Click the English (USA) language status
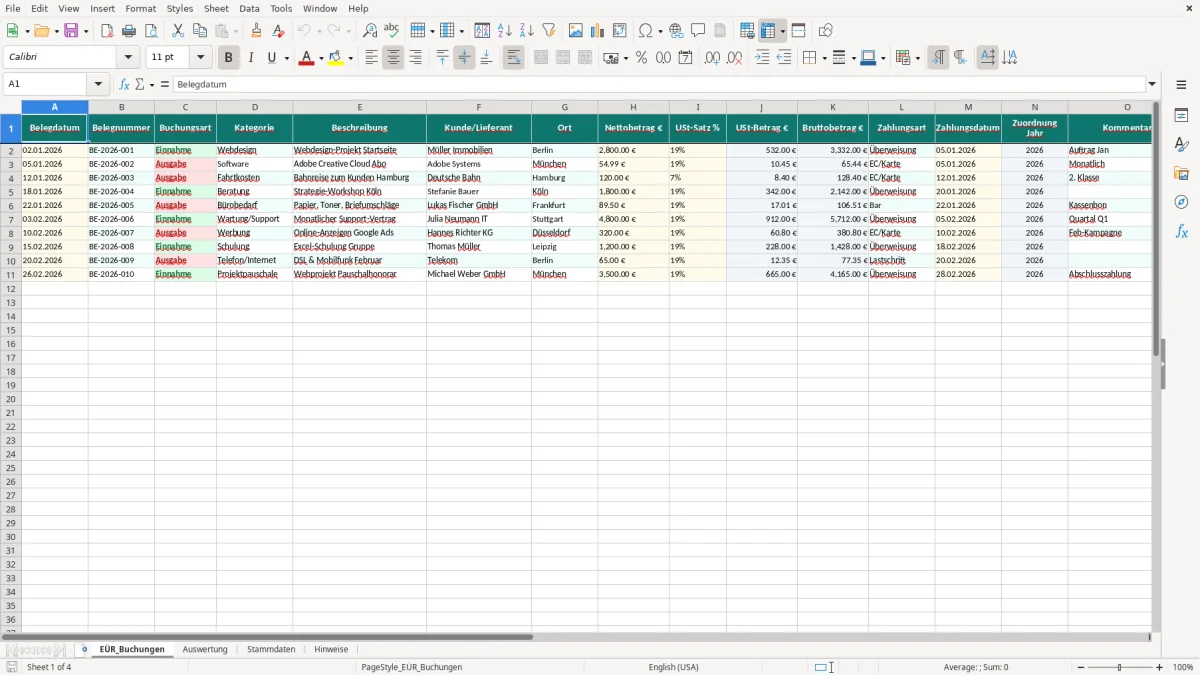The height and width of the screenshot is (675, 1200). 674,667
